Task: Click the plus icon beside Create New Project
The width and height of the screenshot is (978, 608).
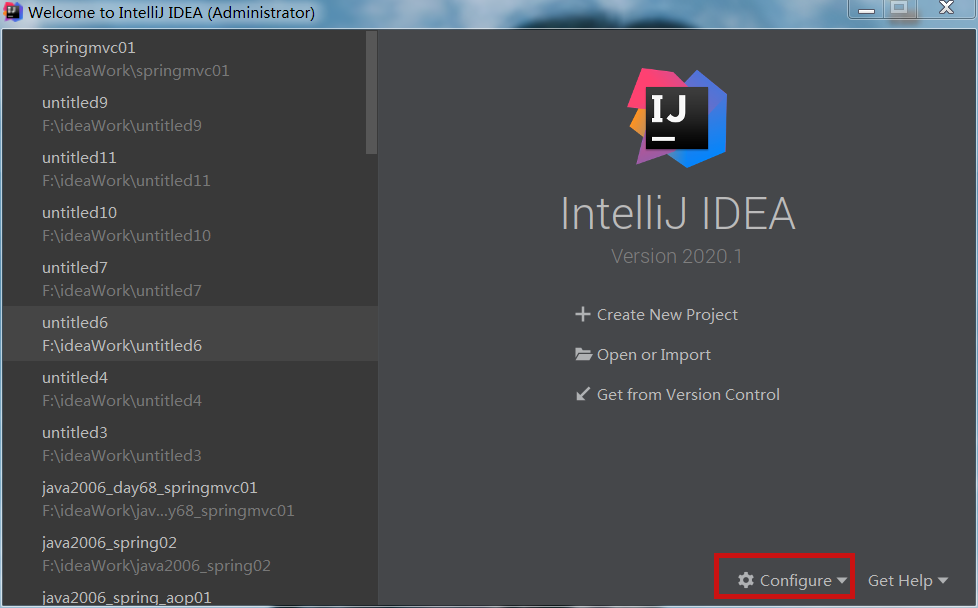Action: click(x=583, y=314)
